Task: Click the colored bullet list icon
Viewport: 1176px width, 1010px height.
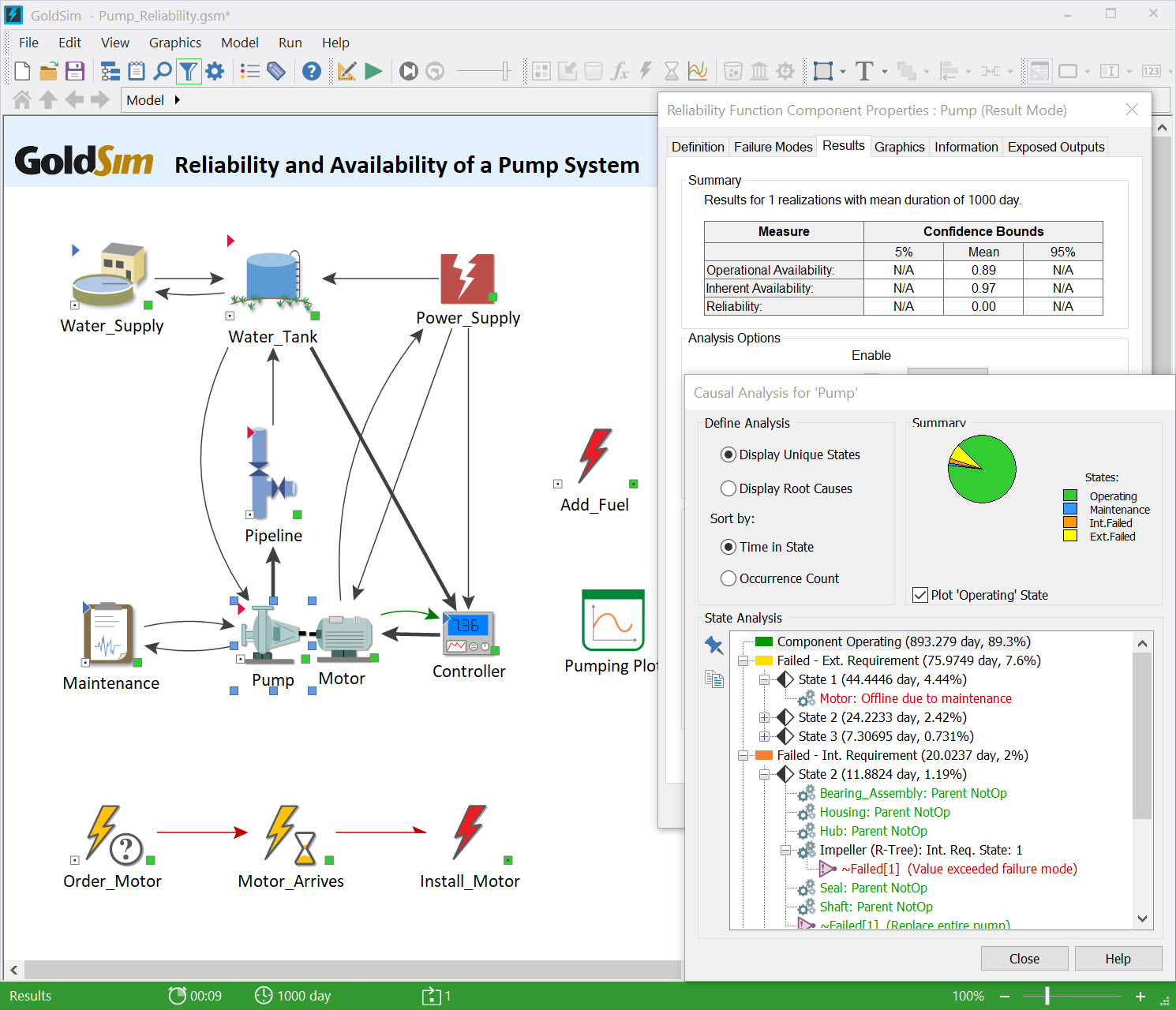Action: (250, 71)
